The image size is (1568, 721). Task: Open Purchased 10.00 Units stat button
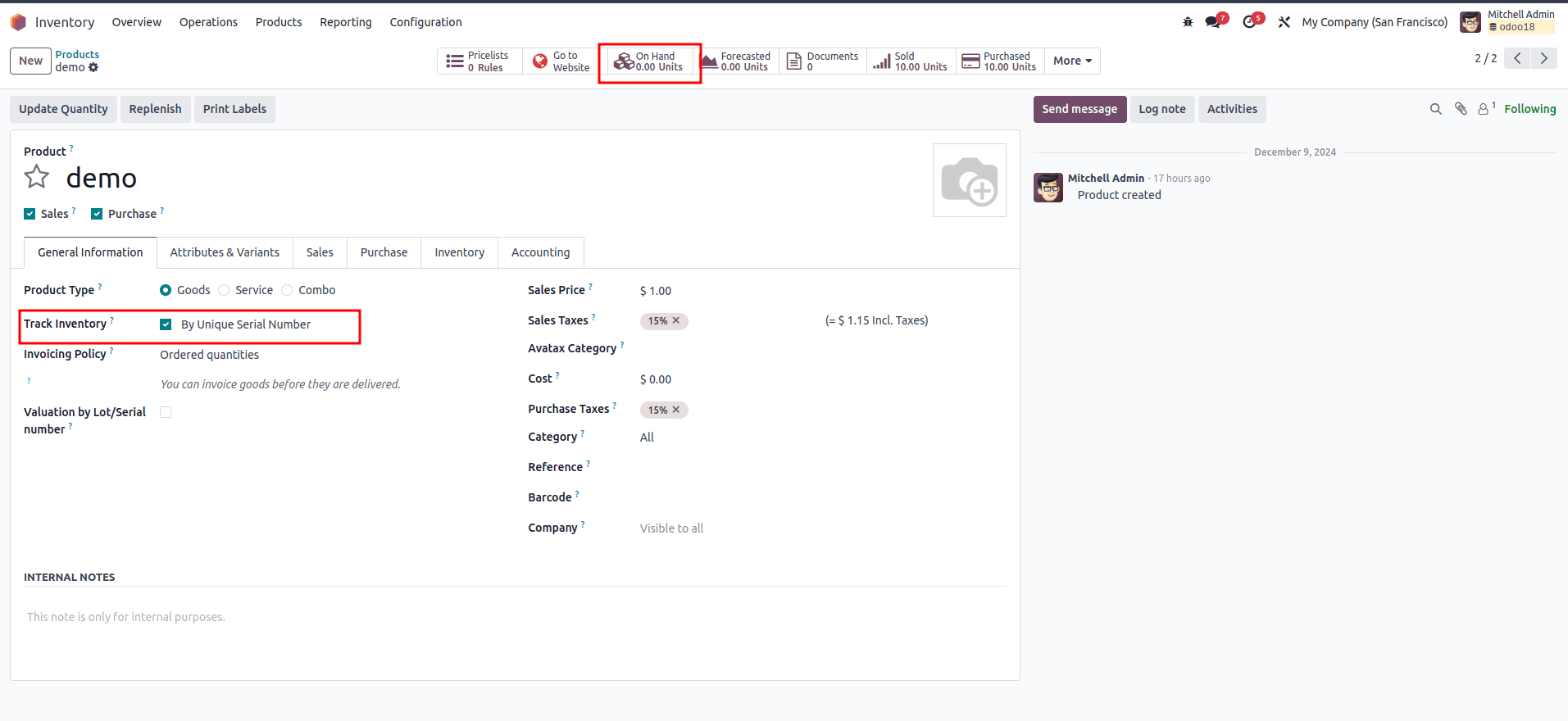pos(1000,61)
